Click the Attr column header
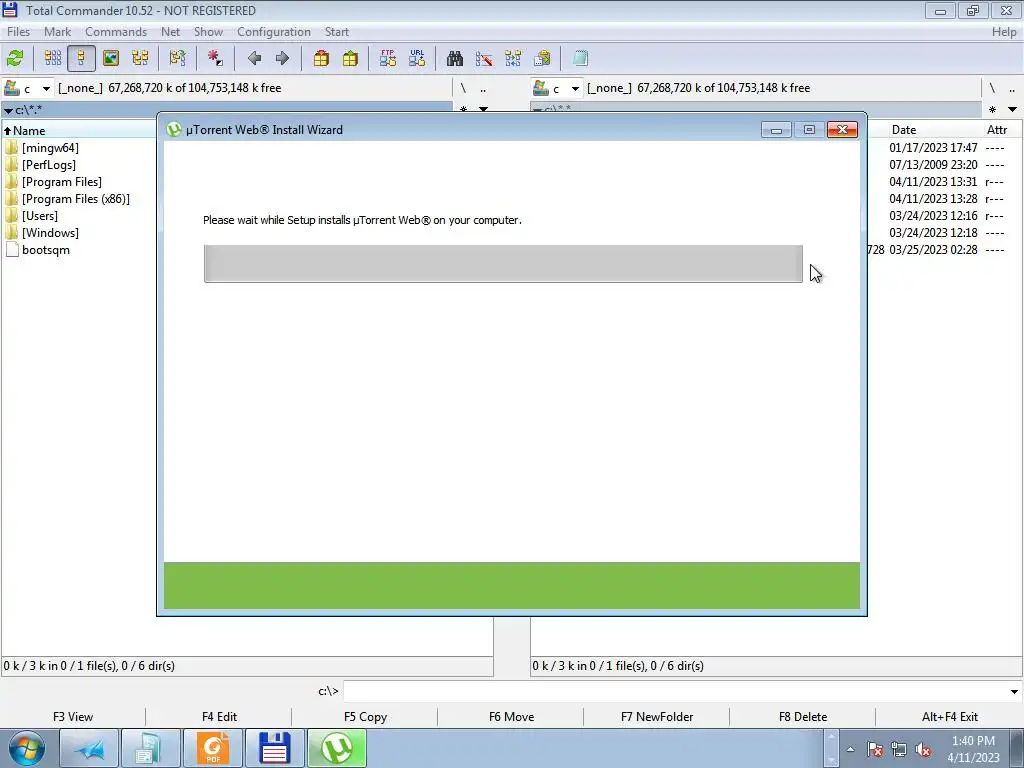This screenshot has width=1024, height=768. pyautogui.click(x=997, y=130)
